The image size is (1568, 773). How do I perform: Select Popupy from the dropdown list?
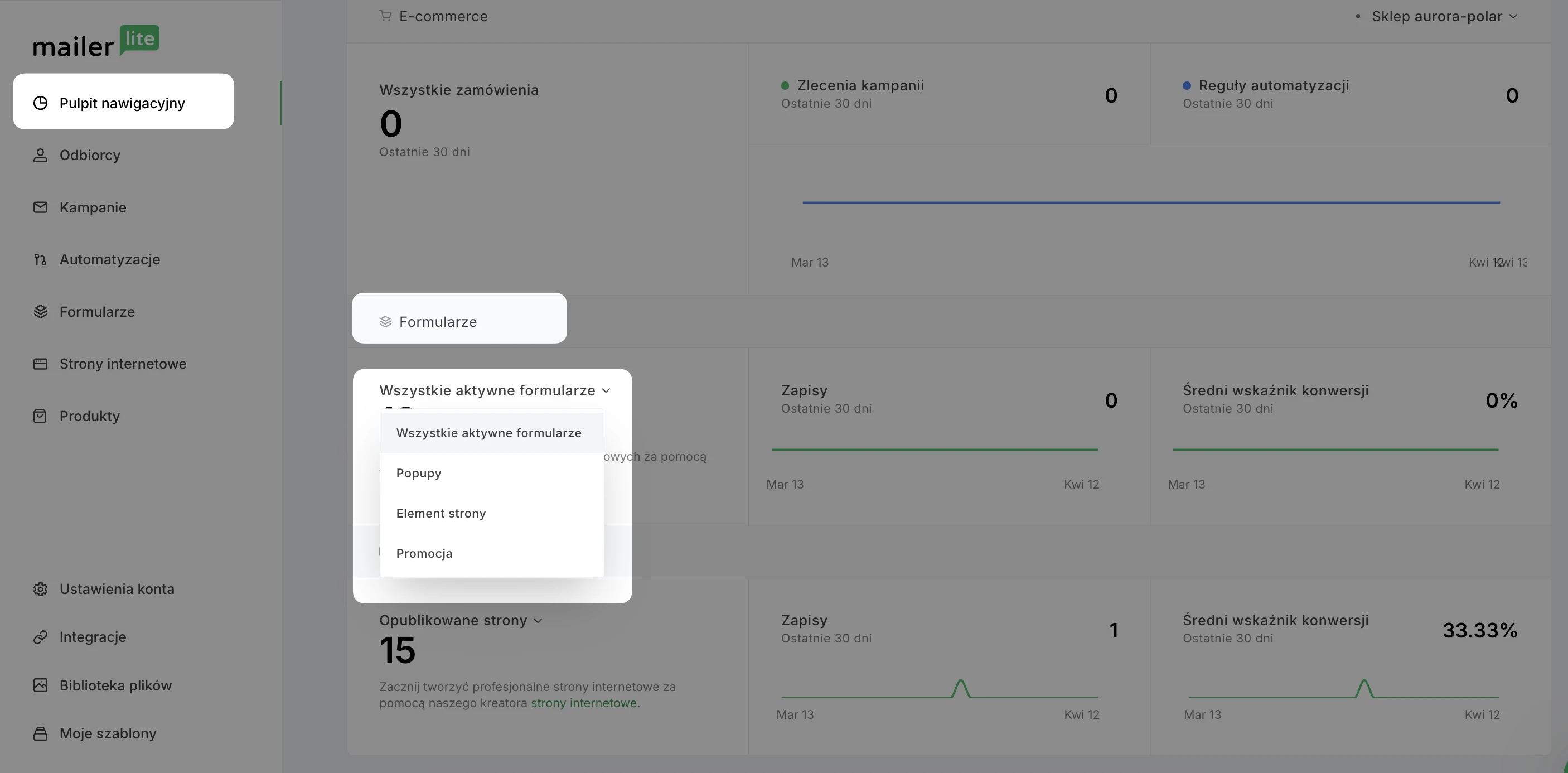[x=419, y=473]
